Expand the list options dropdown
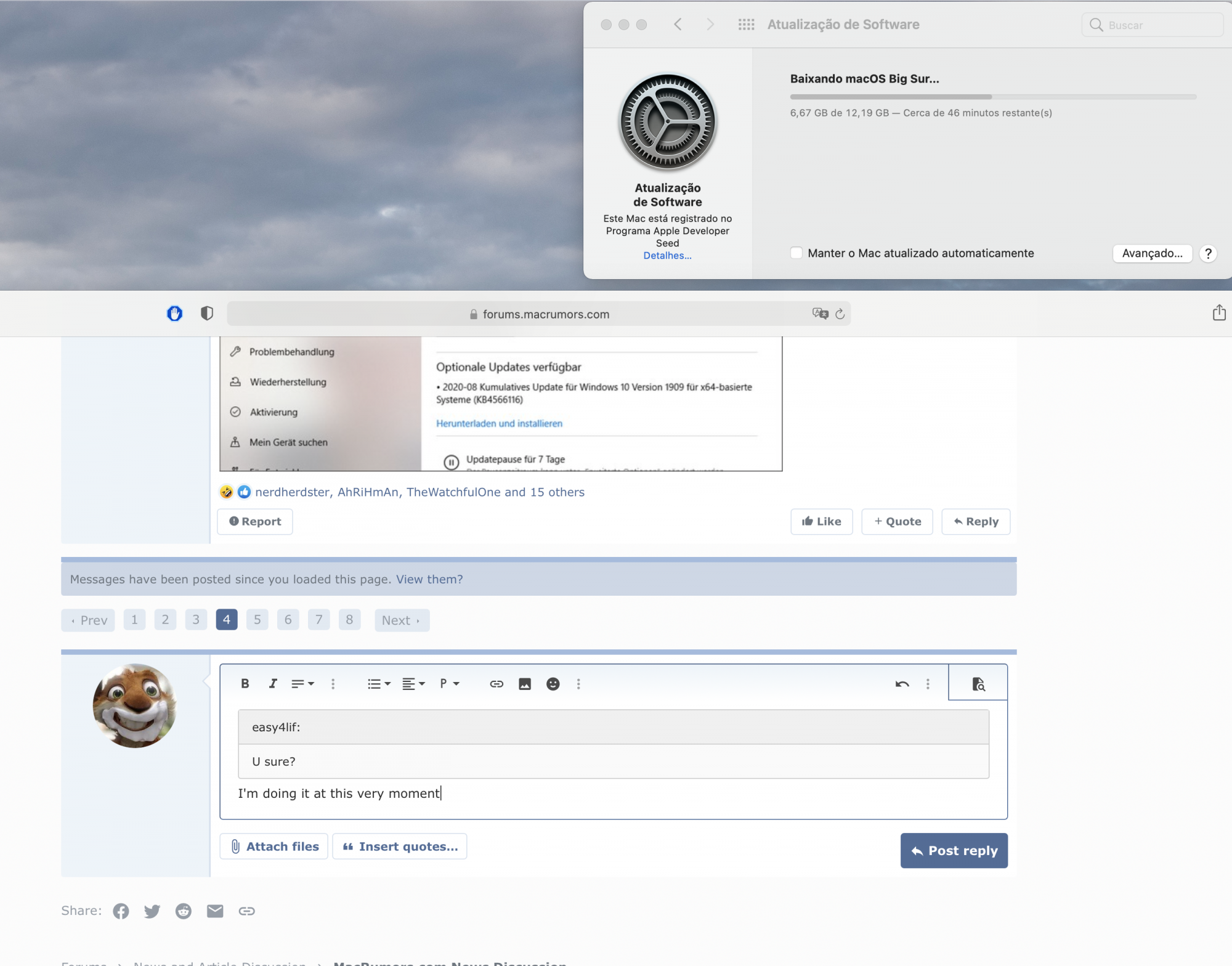The width and height of the screenshot is (1232, 966). click(x=379, y=684)
